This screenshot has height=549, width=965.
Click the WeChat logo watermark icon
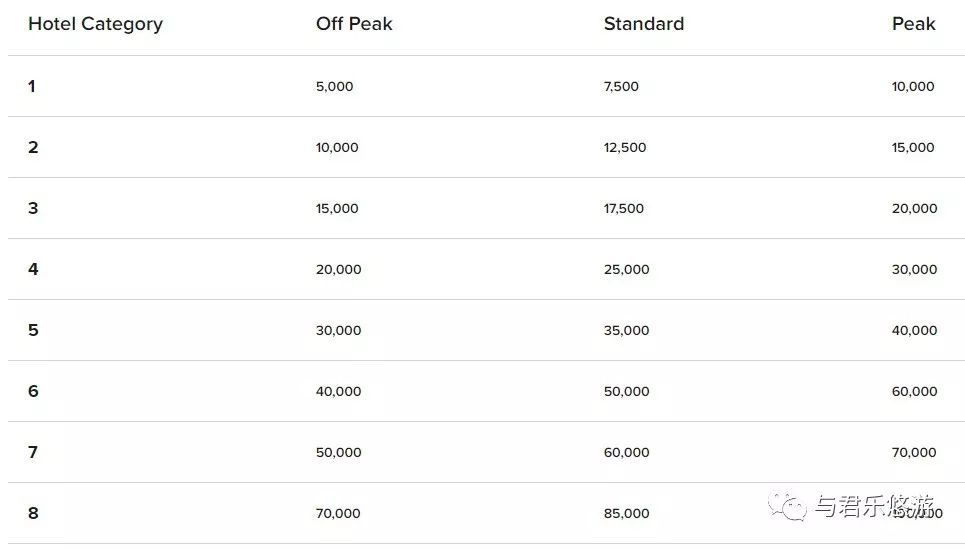[x=786, y=506]
